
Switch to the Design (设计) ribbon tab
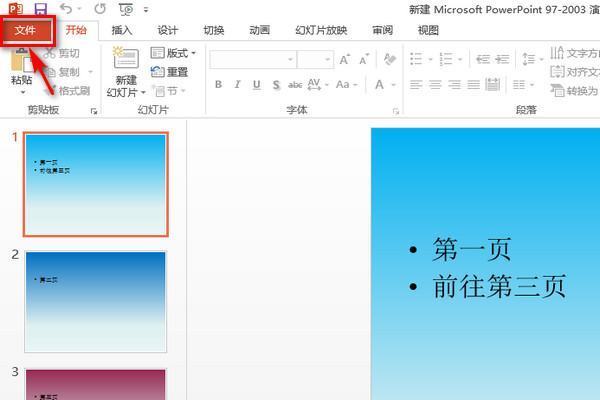(167, 30)
